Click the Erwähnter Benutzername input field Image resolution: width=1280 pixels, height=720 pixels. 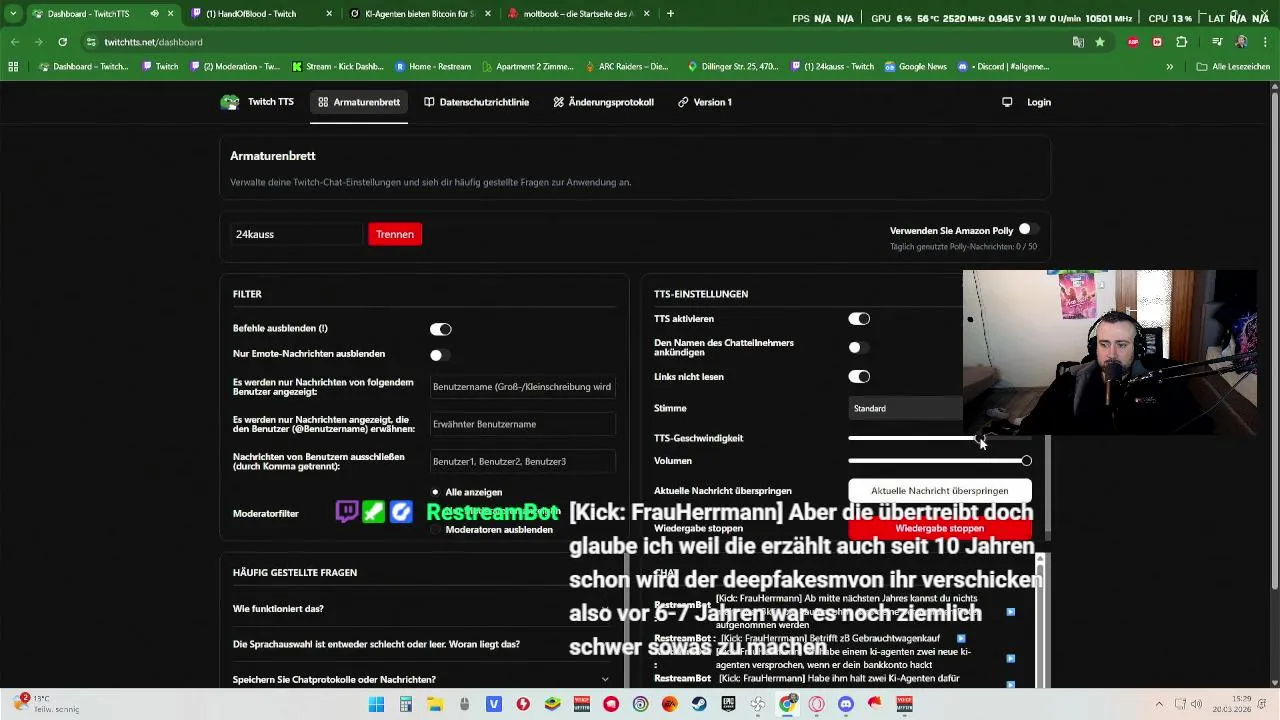(x=521, y=424)
